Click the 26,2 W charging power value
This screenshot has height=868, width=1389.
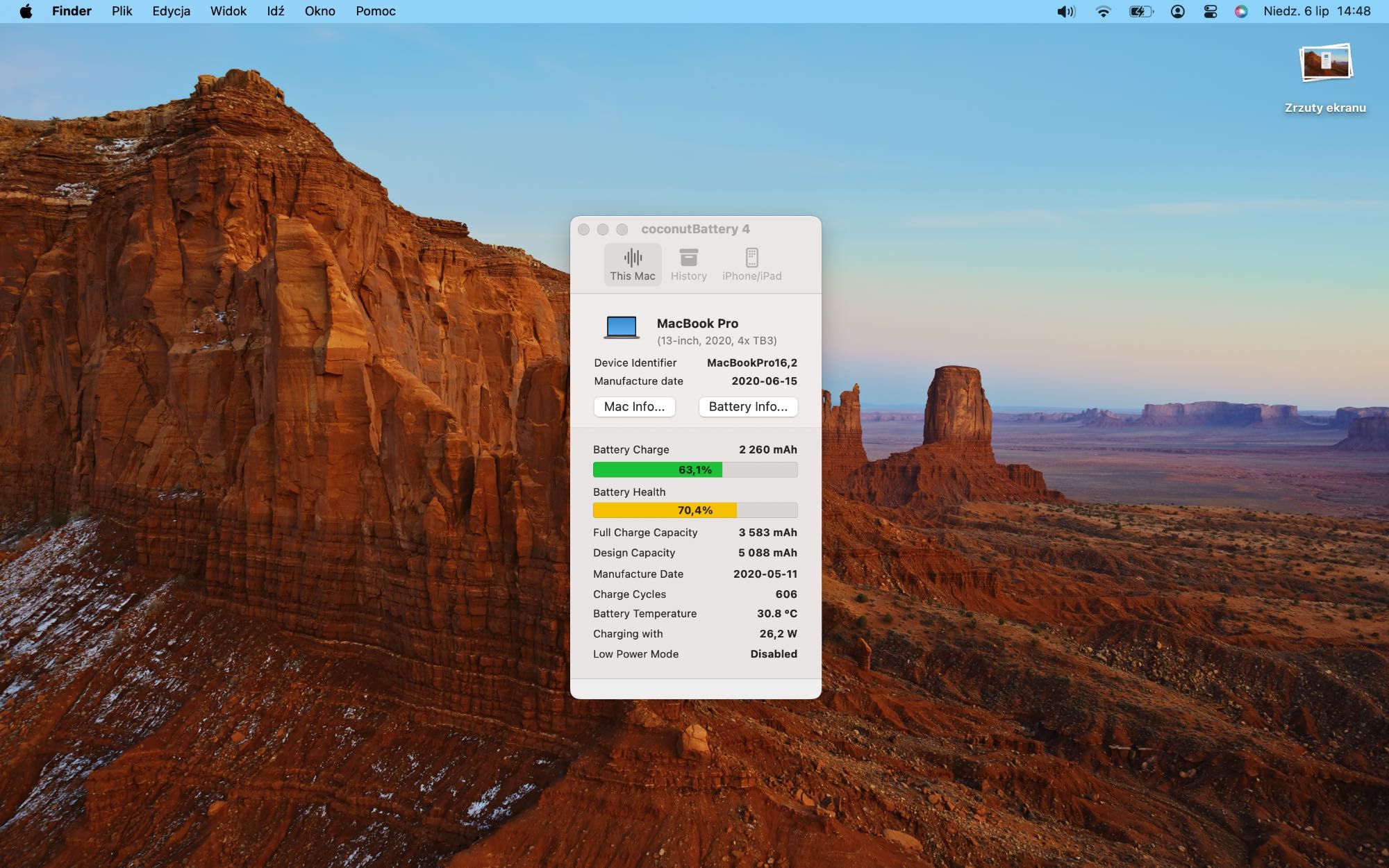pos(778,634)
